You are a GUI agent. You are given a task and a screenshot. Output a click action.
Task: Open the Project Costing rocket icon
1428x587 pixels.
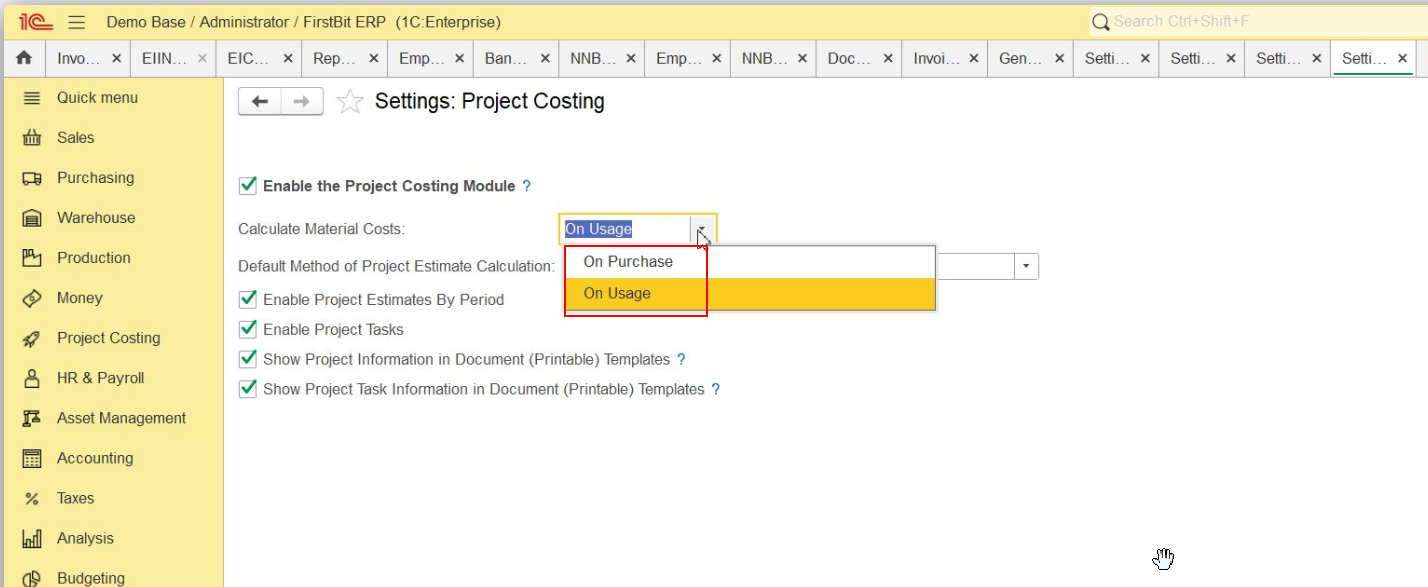pyautogui.click(x=32, y=339)
